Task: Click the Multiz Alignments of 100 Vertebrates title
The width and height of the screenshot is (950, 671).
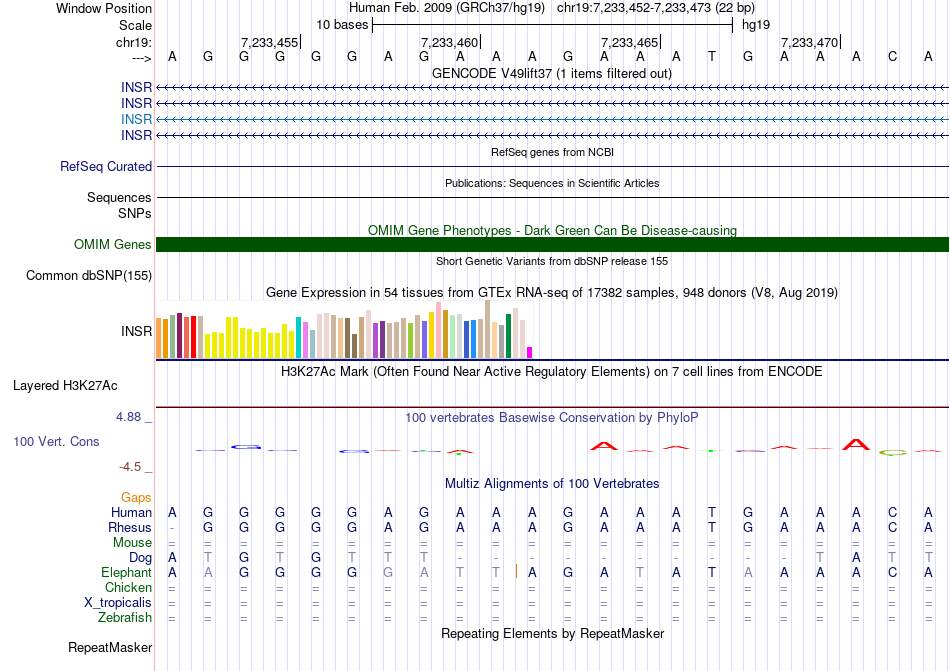Action: (551, 484)
